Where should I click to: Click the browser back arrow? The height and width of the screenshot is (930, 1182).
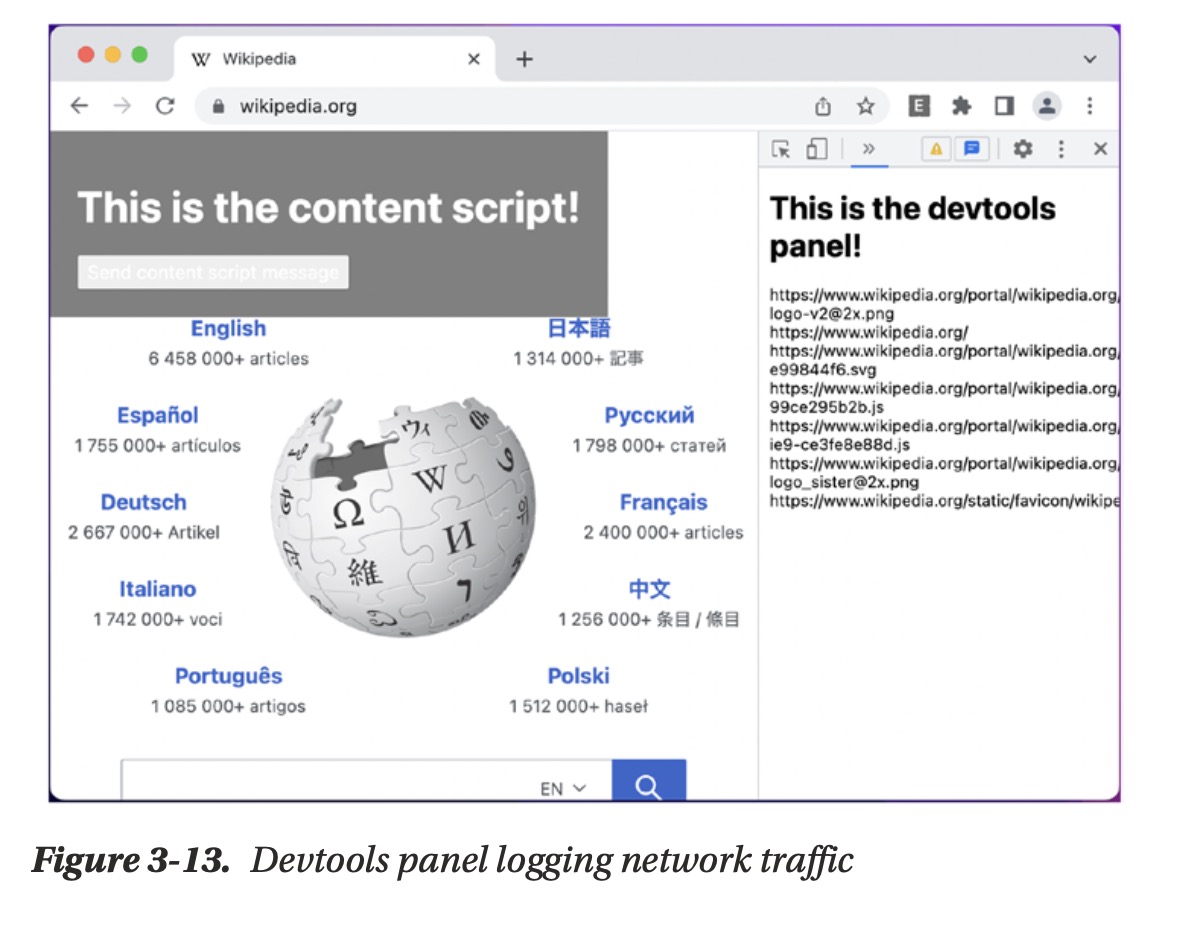(x=79, y=106)
